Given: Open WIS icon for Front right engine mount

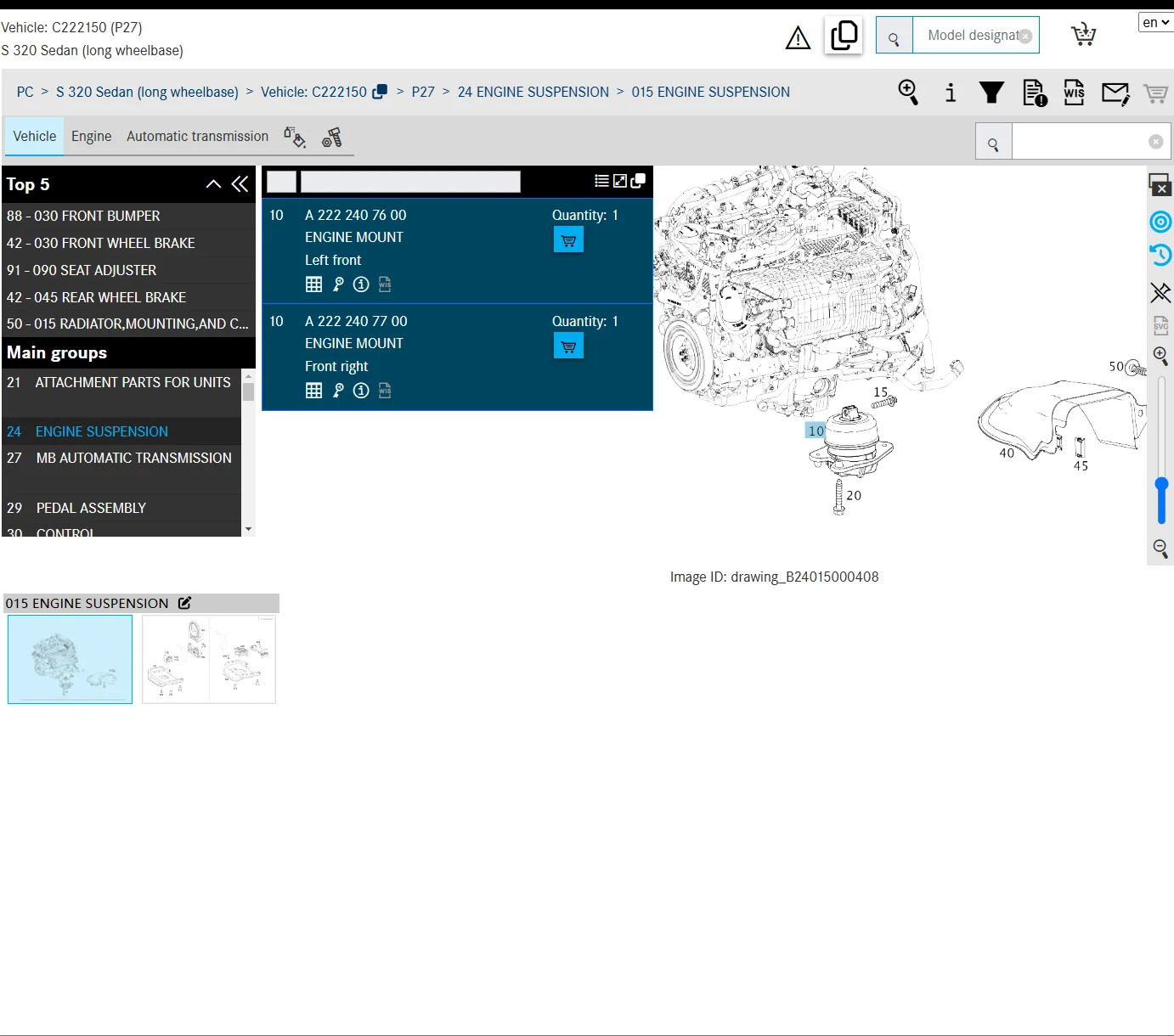Looking at the screenshot, I should tap(385, 391).
